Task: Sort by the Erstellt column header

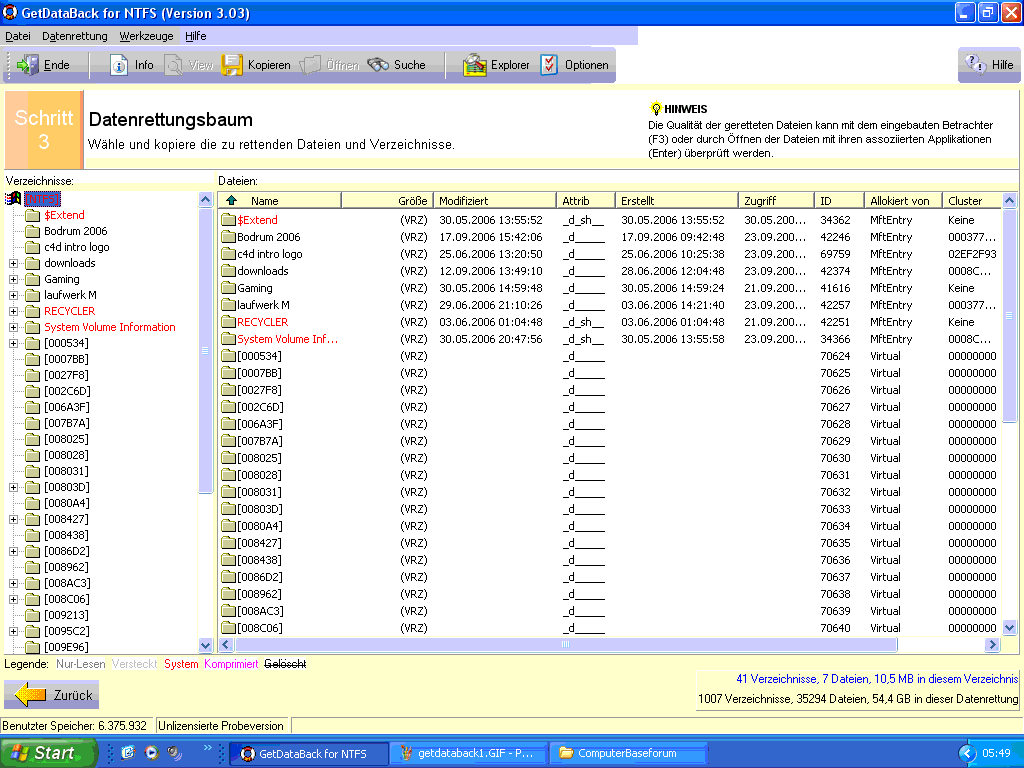Action: coord(676,200)
